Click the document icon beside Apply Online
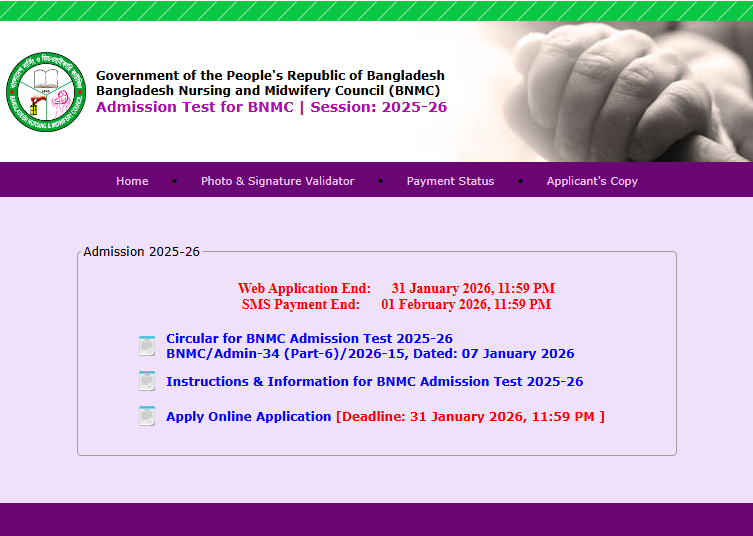The image size is (753, 536). [147, 416]
